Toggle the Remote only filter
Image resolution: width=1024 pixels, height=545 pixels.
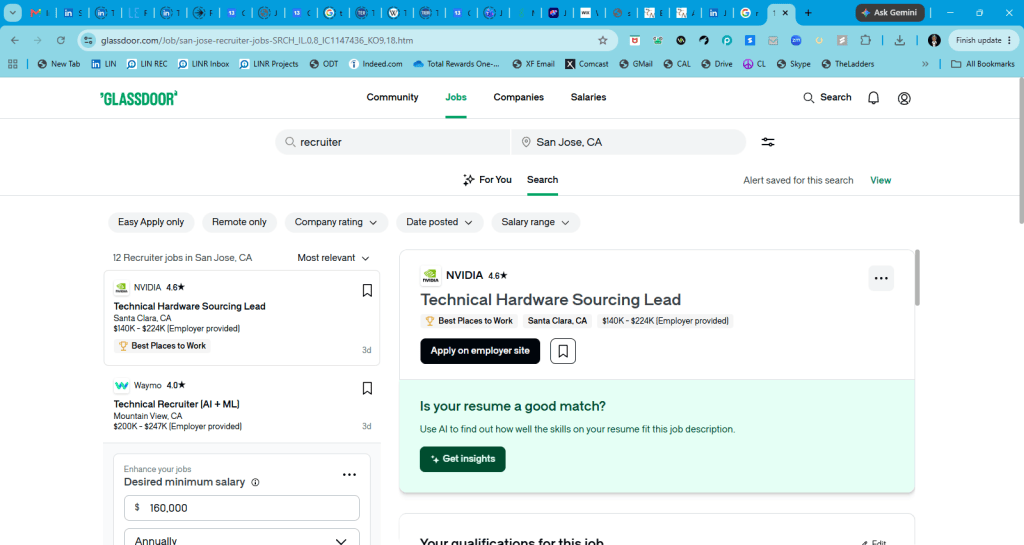pos(239,222)
